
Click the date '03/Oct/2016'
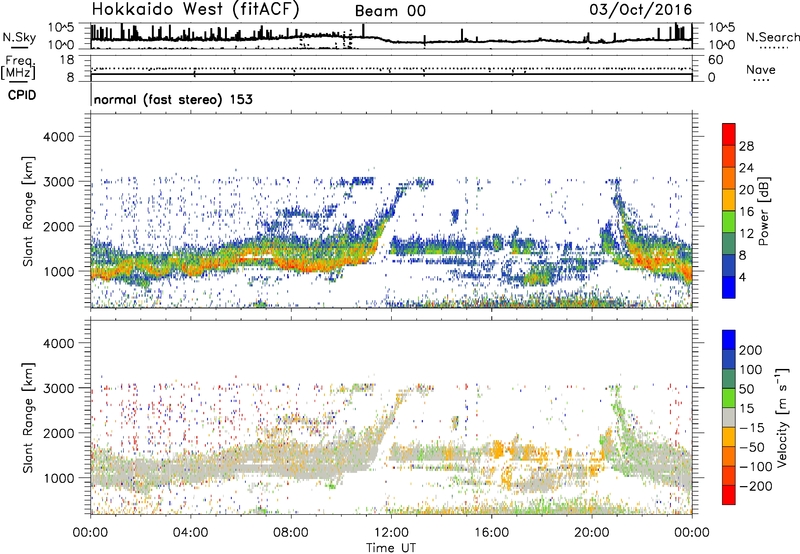coord(641,10)
